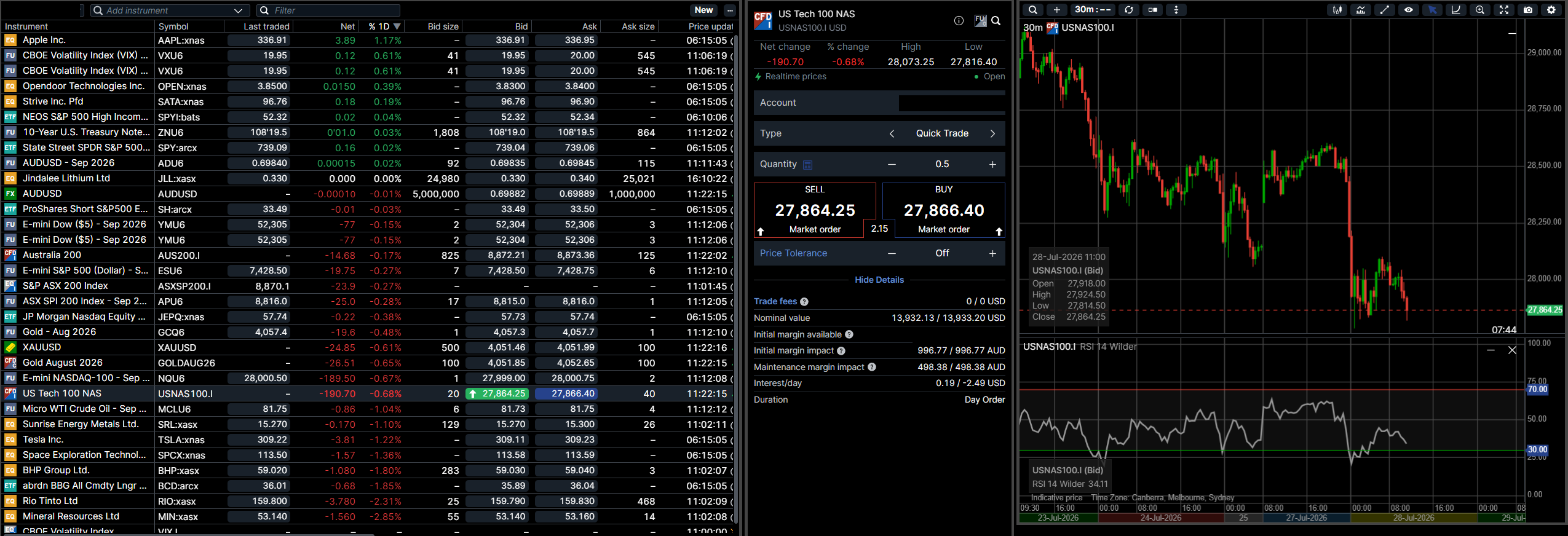Sort by the Symbol column header
Viewport: 1568px width, 536px height.
click(x=173, y=26)
